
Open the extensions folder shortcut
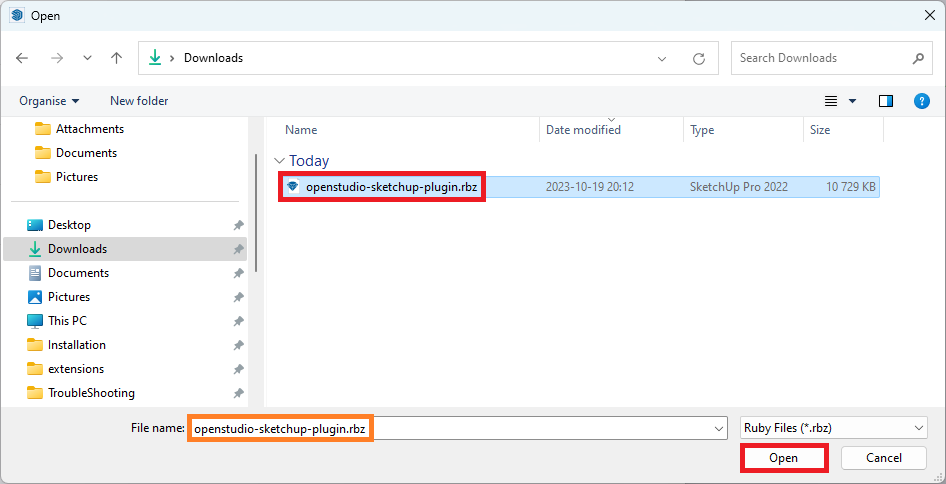click(66, 369)
